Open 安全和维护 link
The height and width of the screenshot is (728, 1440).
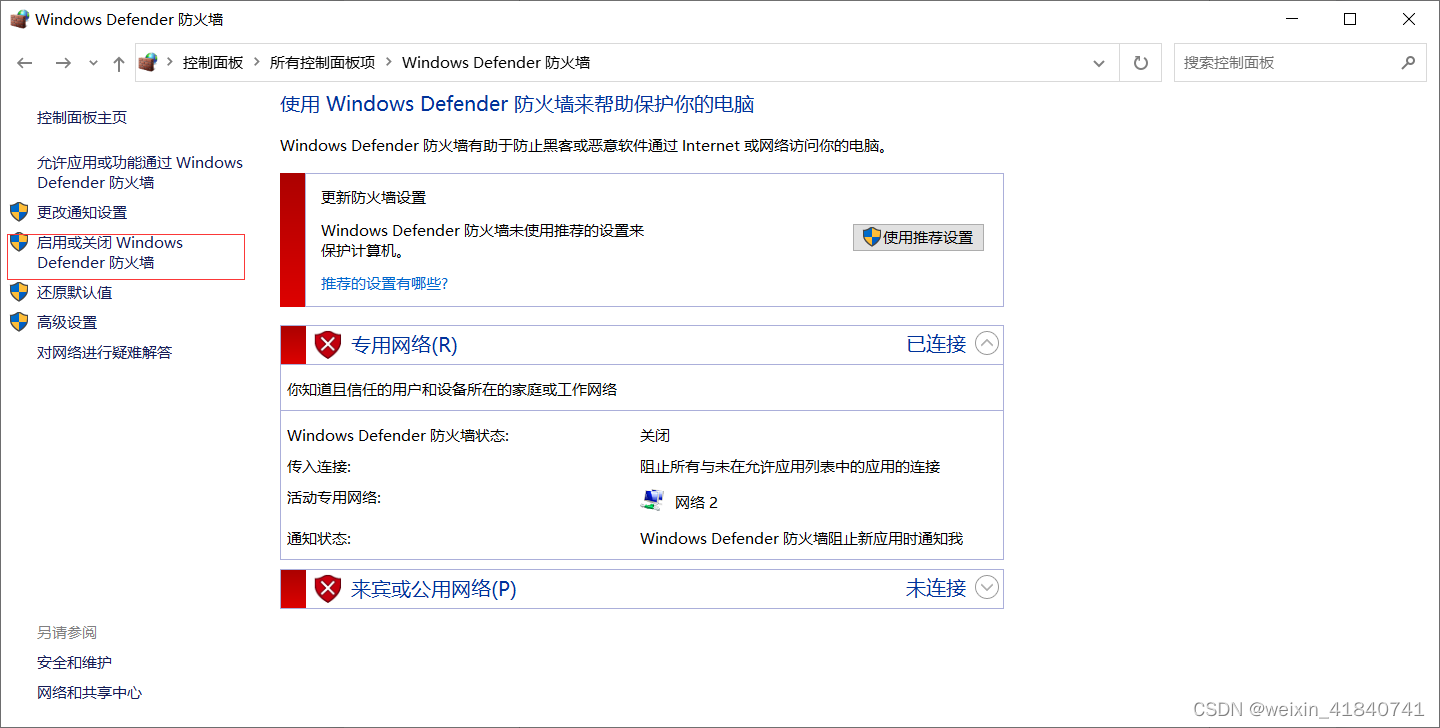click(x=75, y=662)
